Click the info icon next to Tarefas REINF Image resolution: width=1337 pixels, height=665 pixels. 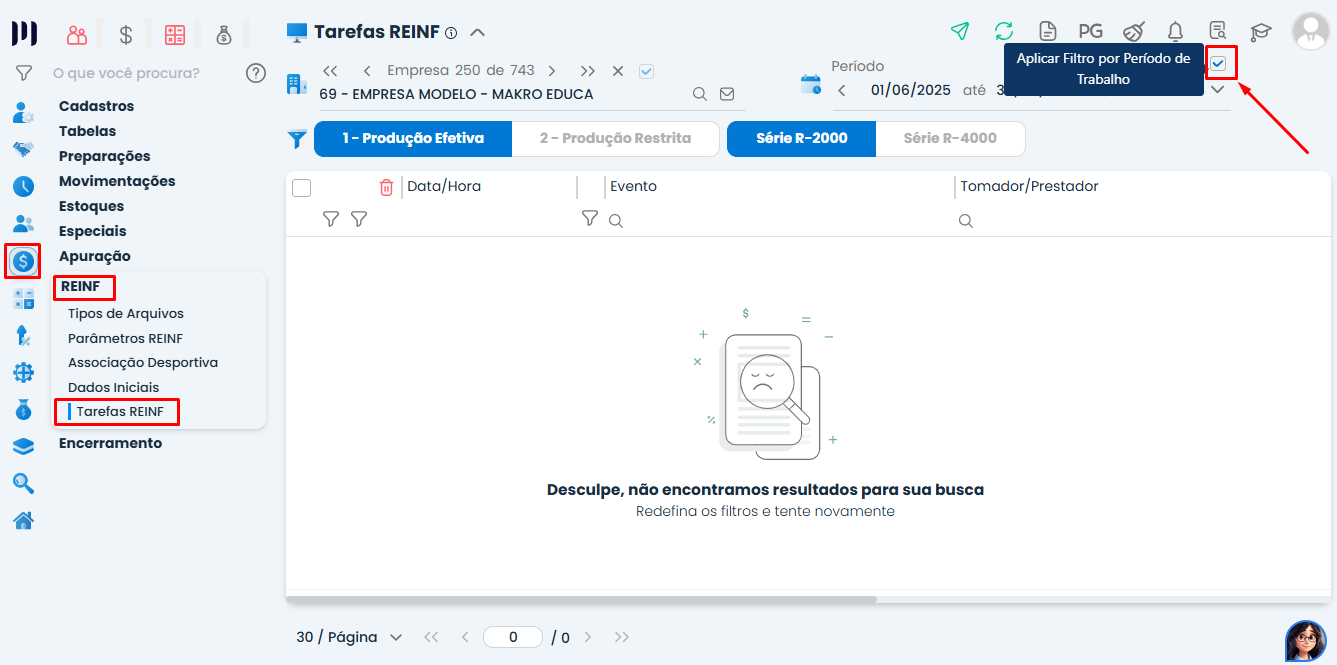click(x=451, y=33)
